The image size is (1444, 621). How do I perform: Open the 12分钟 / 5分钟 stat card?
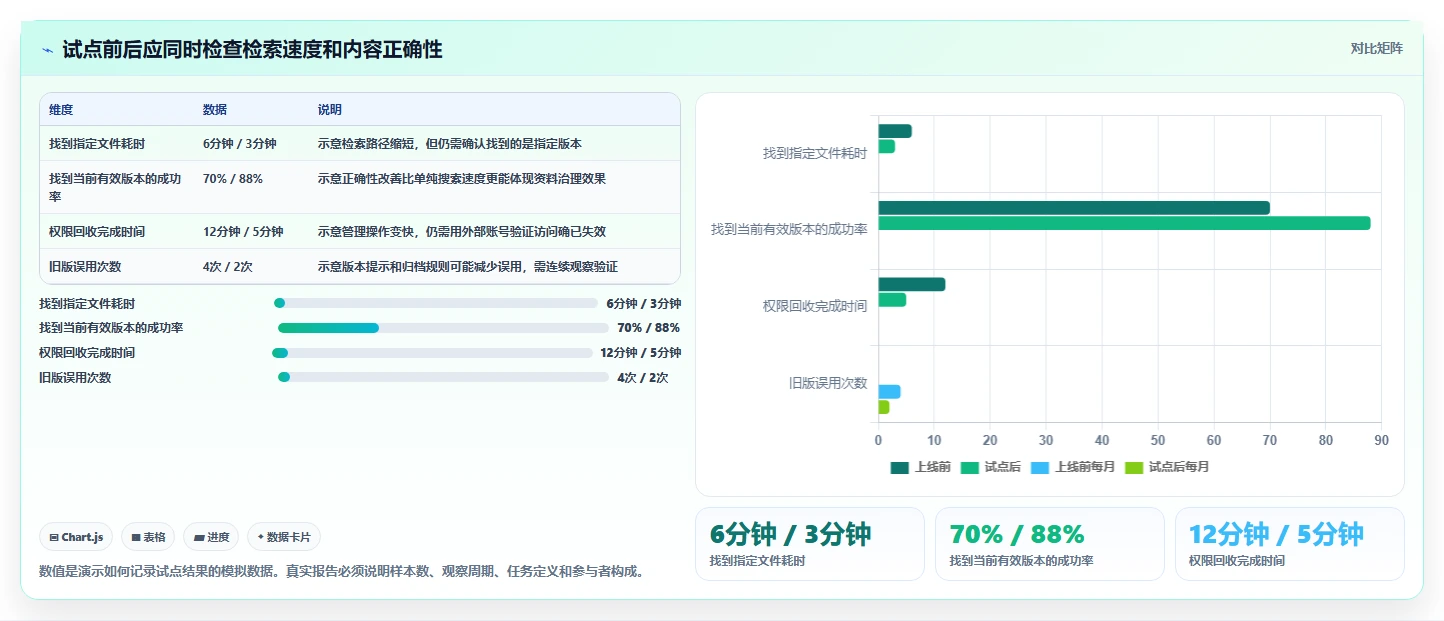(1290, 544)
